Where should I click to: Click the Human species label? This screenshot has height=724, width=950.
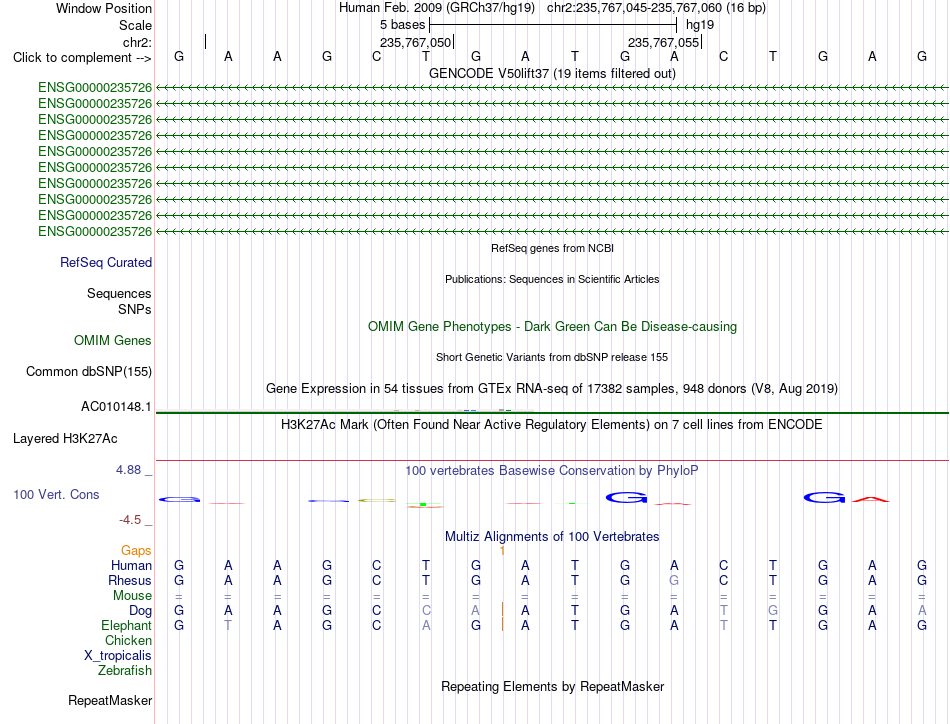pos(131,565)
